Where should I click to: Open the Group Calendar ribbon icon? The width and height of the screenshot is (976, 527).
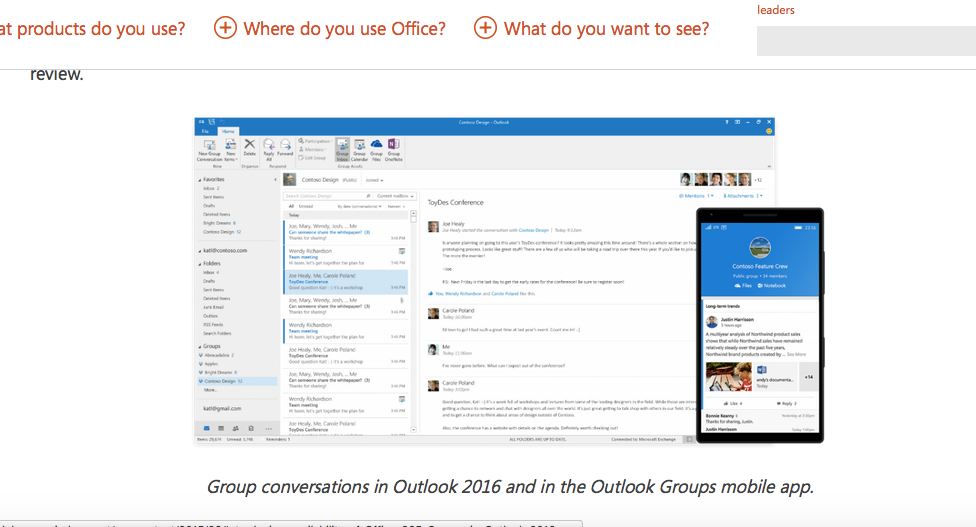[x=359, y=148]
